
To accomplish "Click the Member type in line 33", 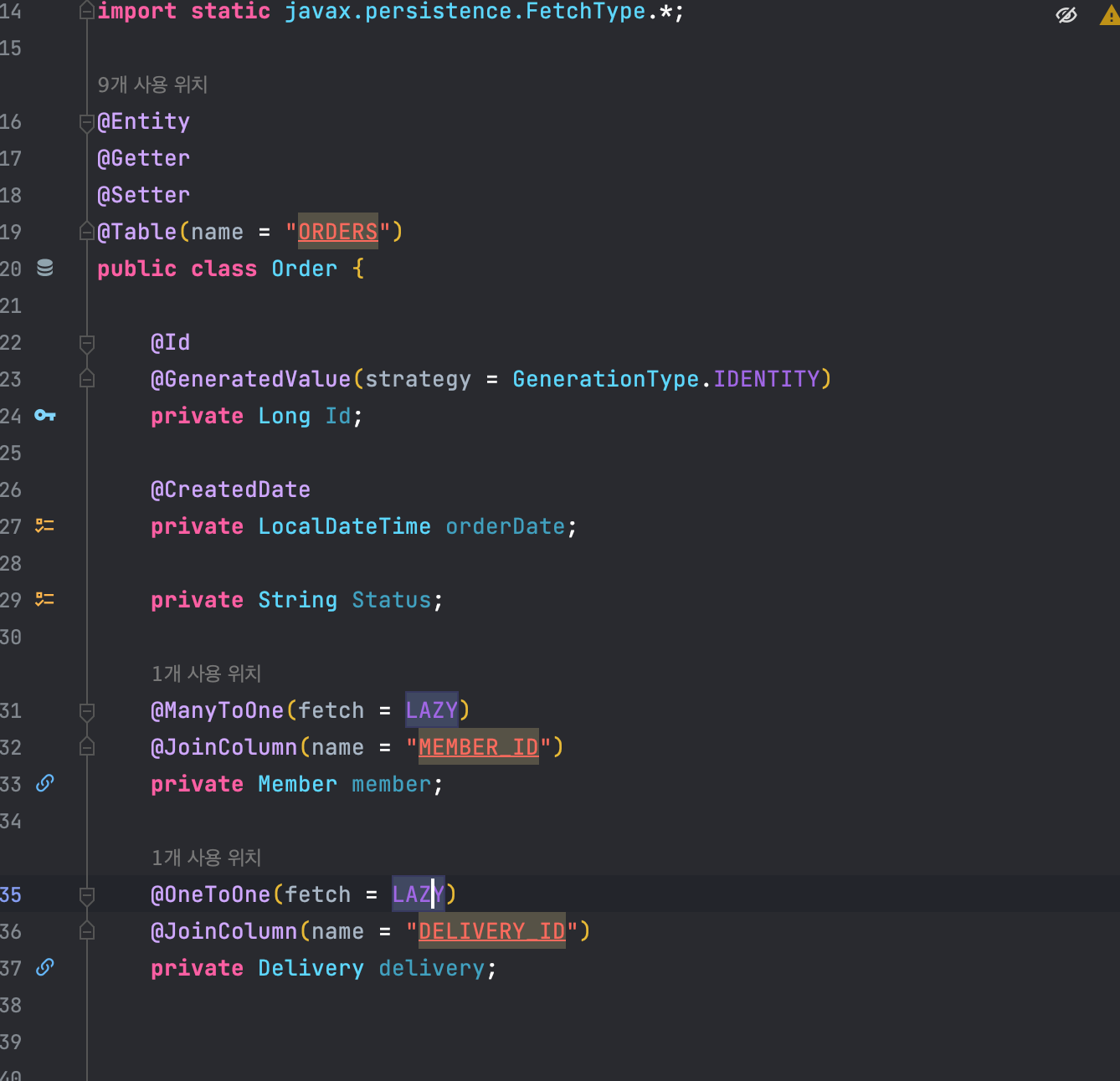I will pos(297,783).
